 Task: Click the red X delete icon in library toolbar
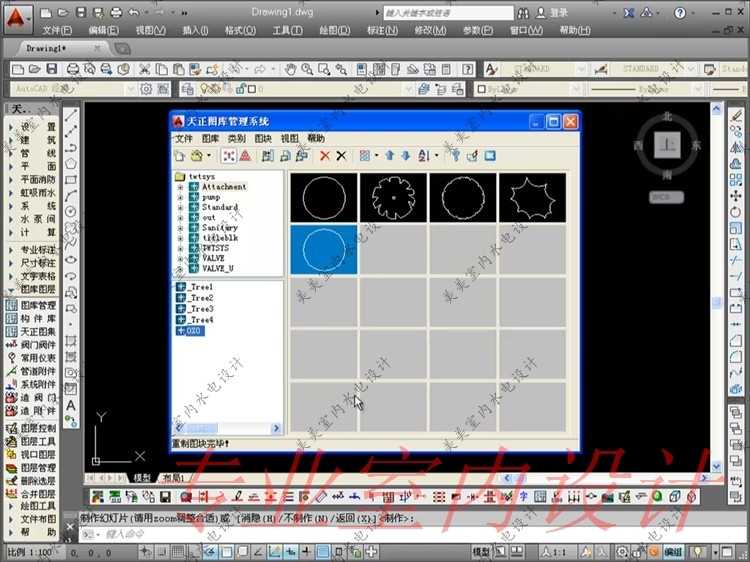pos(325,155)
